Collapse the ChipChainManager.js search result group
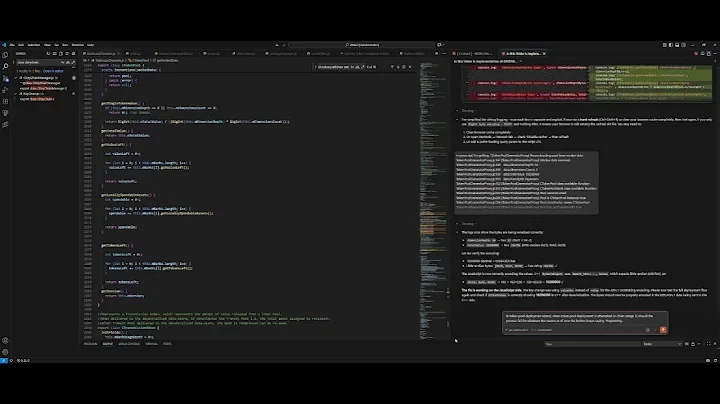720x404 pixels. (16, 78)
